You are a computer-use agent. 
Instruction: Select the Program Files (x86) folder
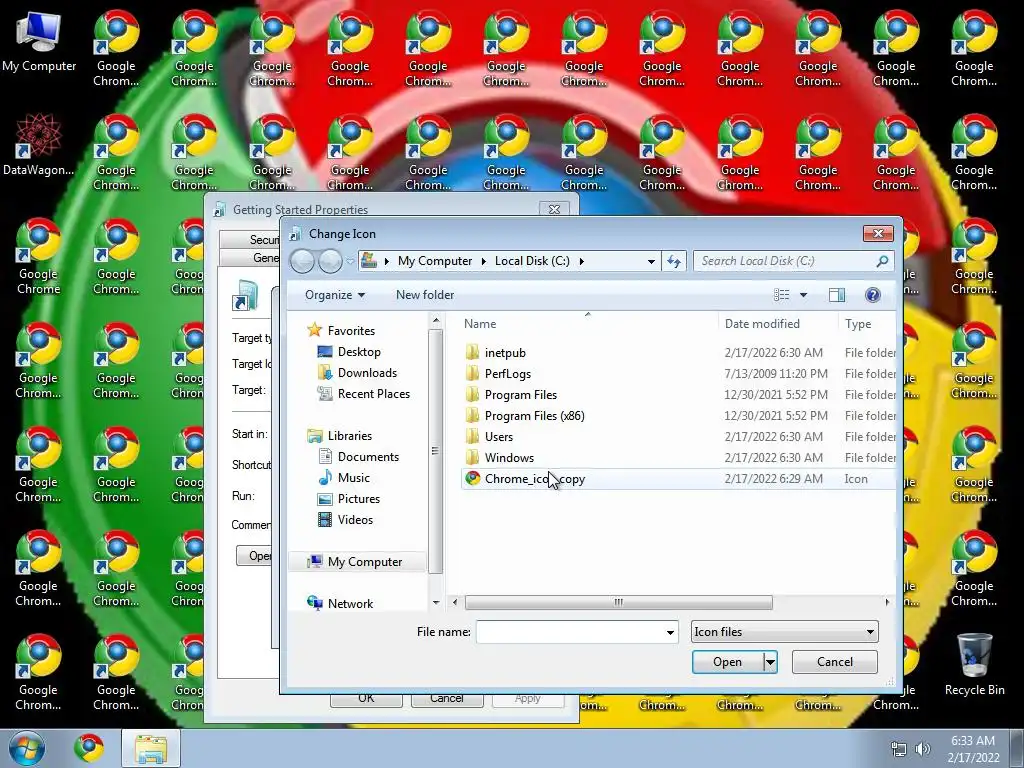click(678, 415)
